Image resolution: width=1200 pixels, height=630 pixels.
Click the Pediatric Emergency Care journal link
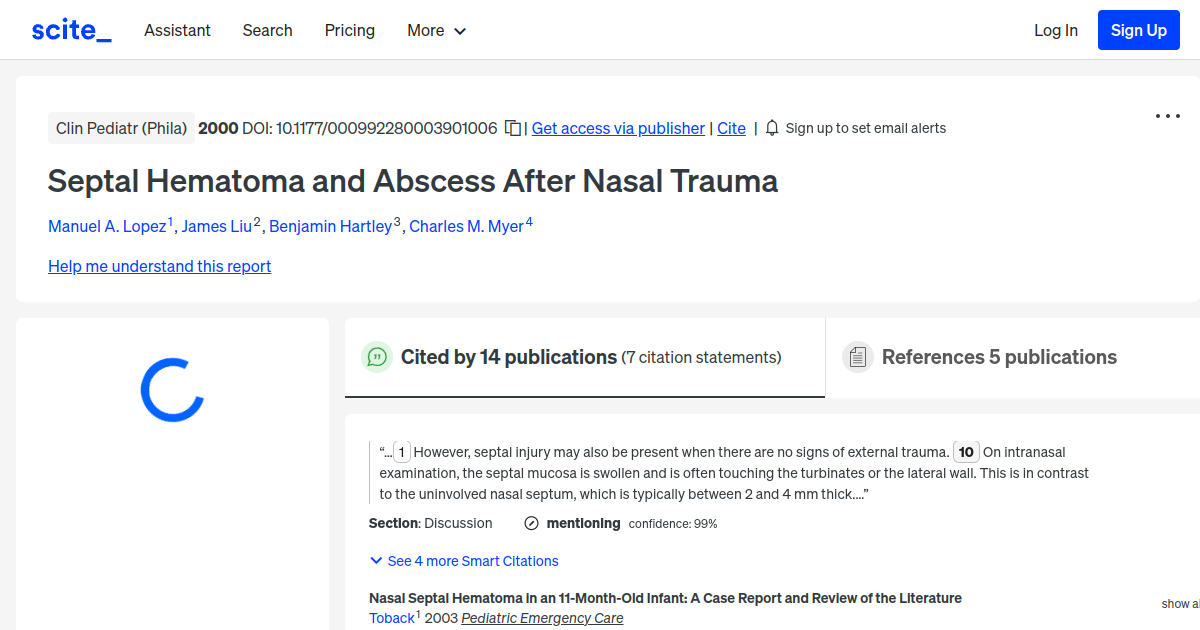(542, 618)
